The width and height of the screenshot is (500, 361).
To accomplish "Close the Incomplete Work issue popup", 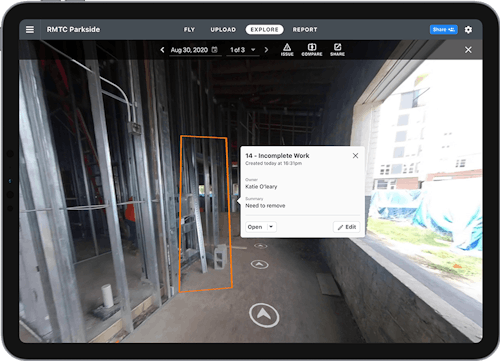I will [x=355, y=156].
